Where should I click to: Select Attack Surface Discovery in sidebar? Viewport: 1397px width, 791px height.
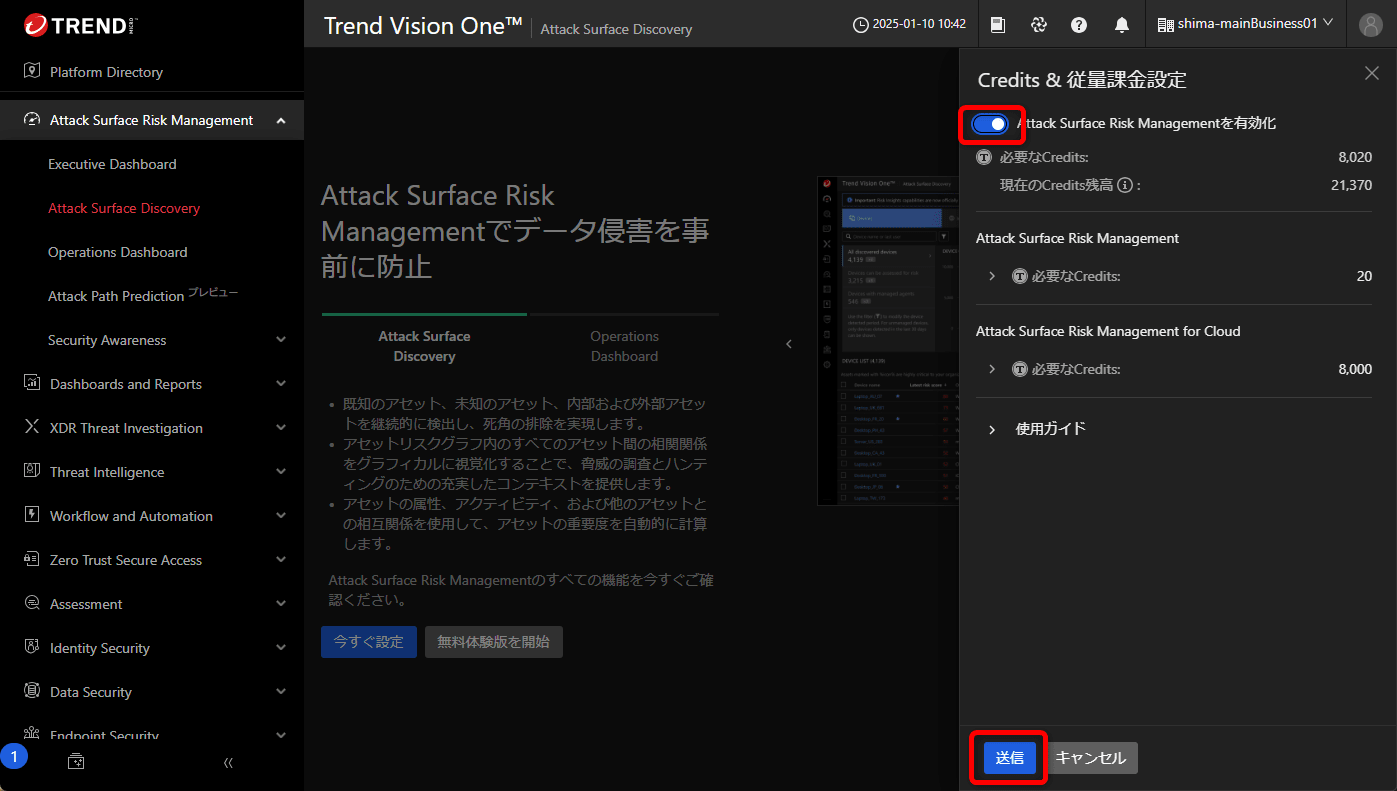pyautogui.click(x=124, y=208)
